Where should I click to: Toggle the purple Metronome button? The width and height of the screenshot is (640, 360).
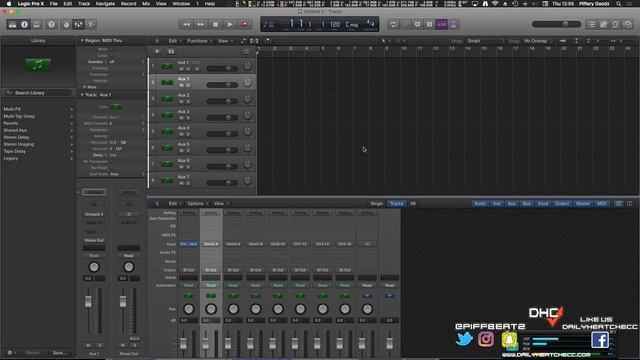[454, 24]
